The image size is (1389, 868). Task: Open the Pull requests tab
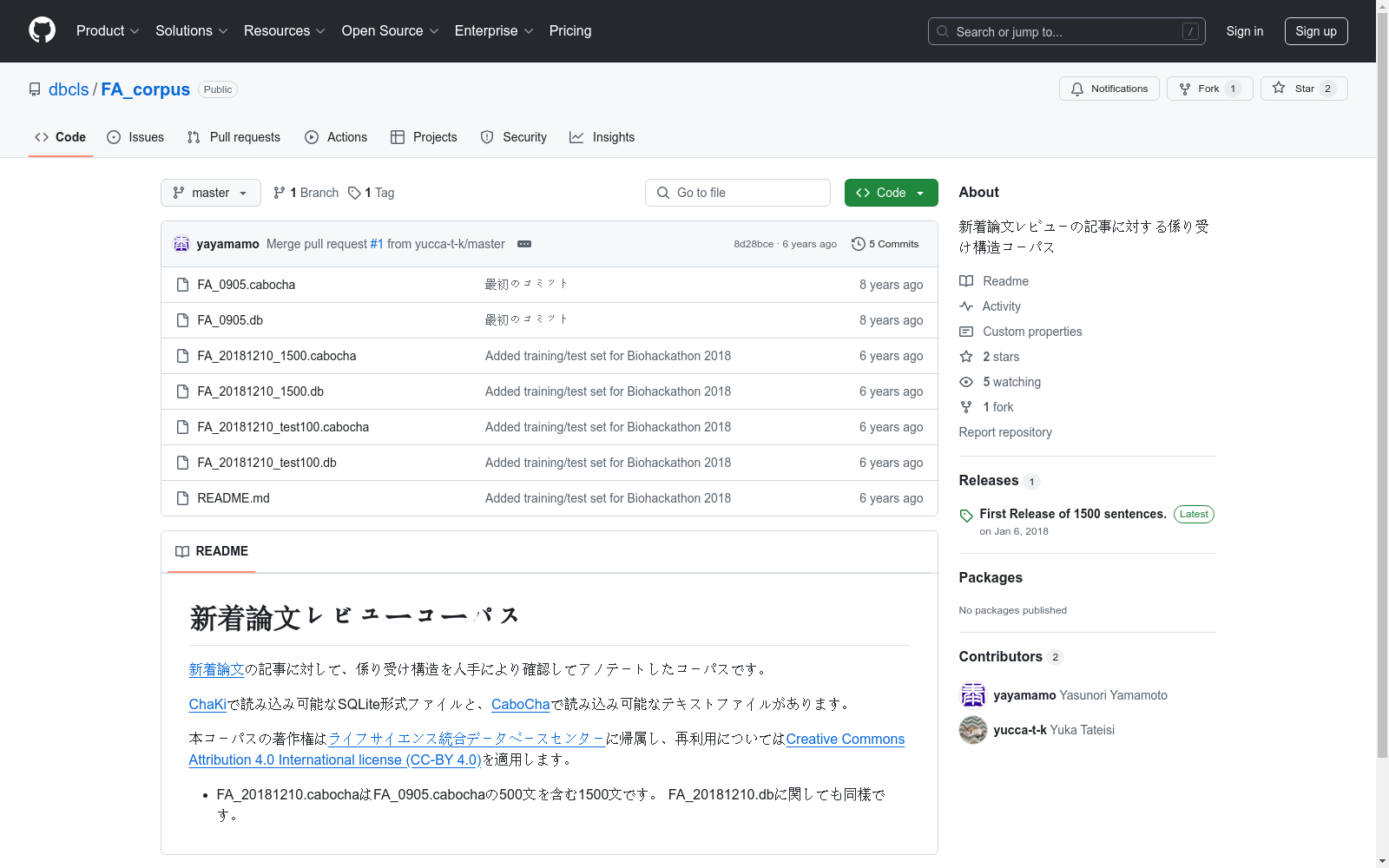click(x=234, y=137)
